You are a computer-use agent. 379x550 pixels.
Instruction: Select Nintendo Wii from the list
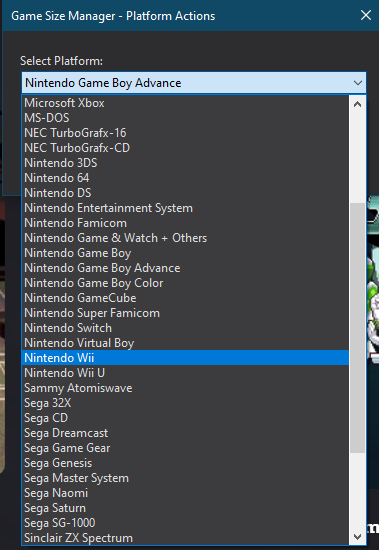coord(185,358)
